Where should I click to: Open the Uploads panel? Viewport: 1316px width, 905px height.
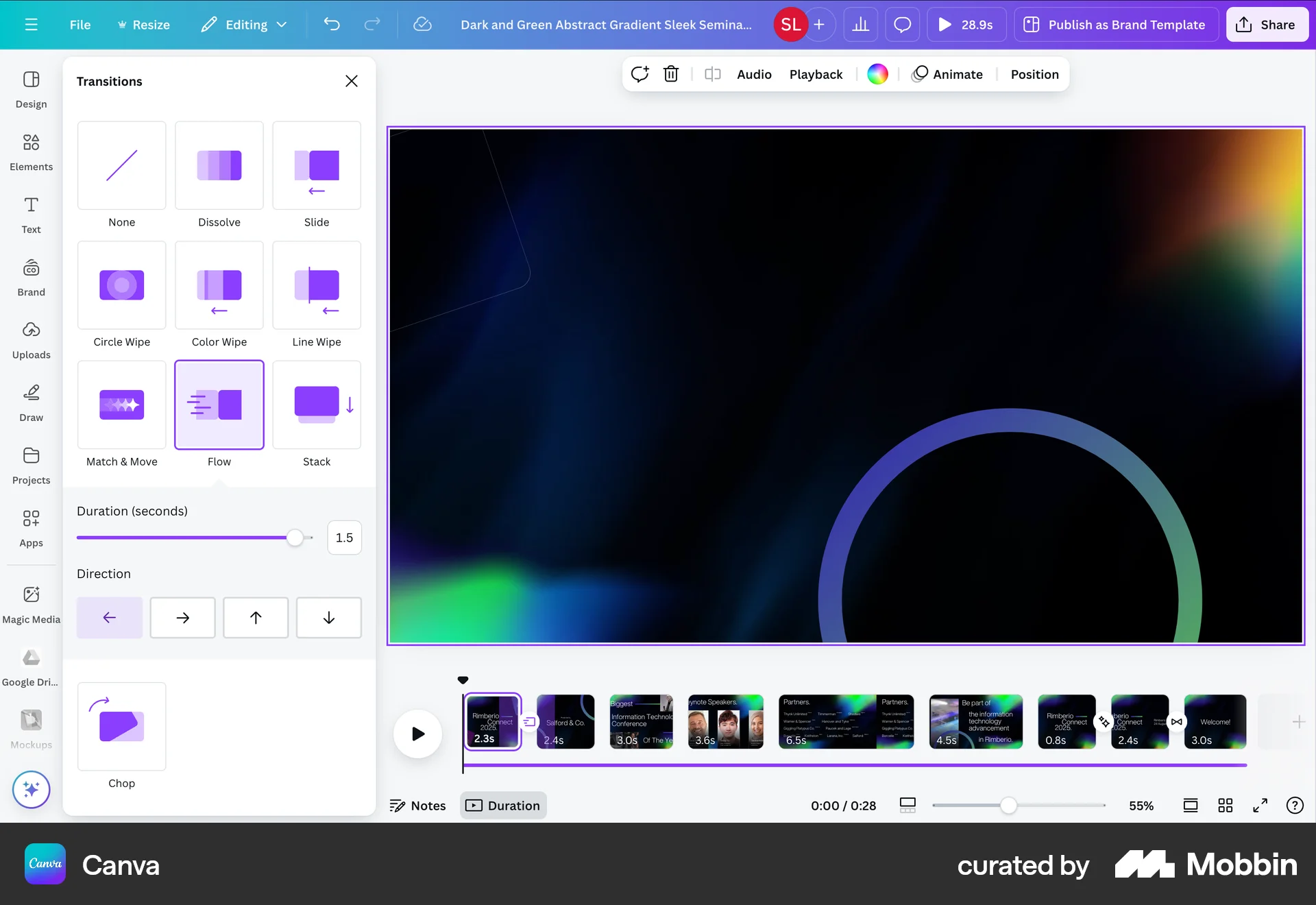[31, 340]
